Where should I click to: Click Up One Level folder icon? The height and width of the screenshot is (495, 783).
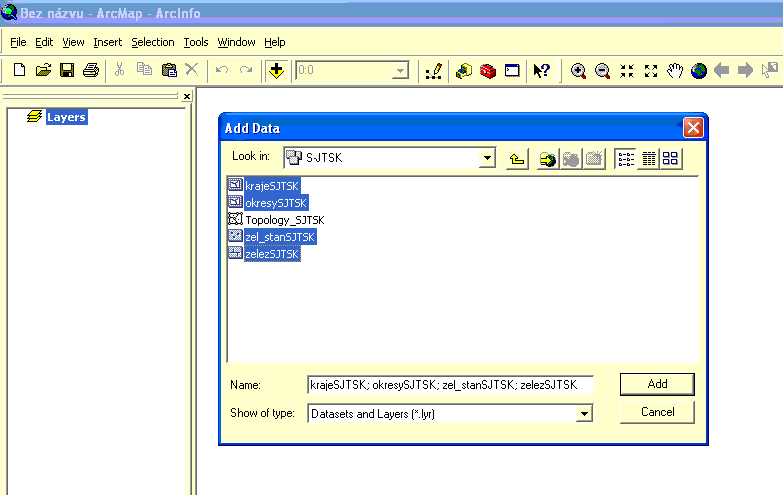[x=517, y=159]
